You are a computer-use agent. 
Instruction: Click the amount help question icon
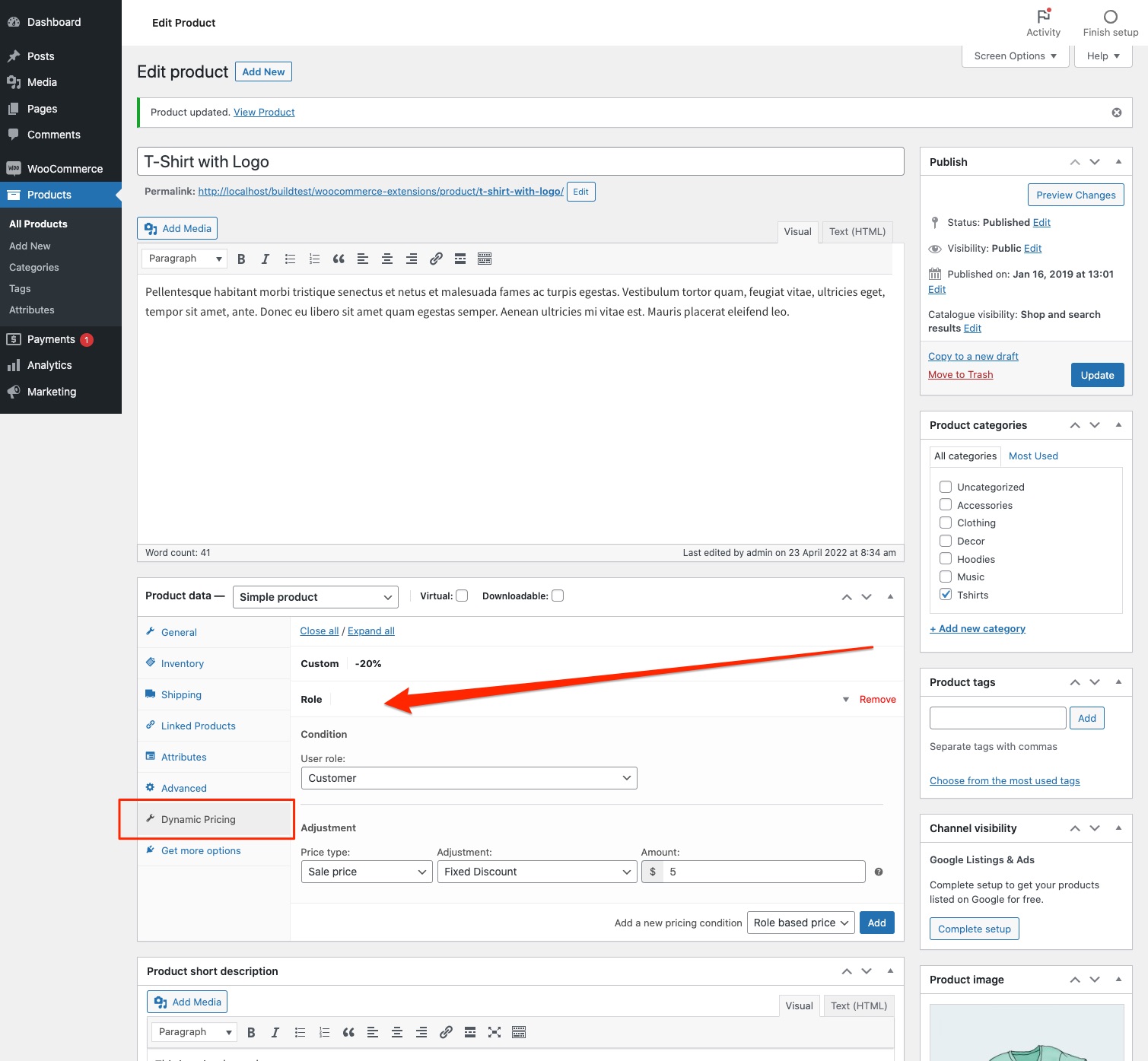tap(879, 872)
